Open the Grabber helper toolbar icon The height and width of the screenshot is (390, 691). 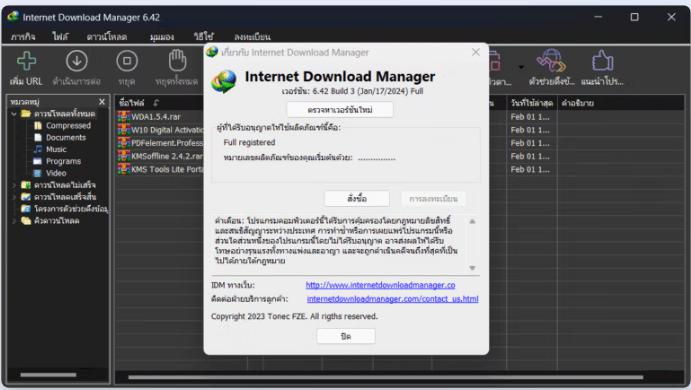click(x=551, y=60)
